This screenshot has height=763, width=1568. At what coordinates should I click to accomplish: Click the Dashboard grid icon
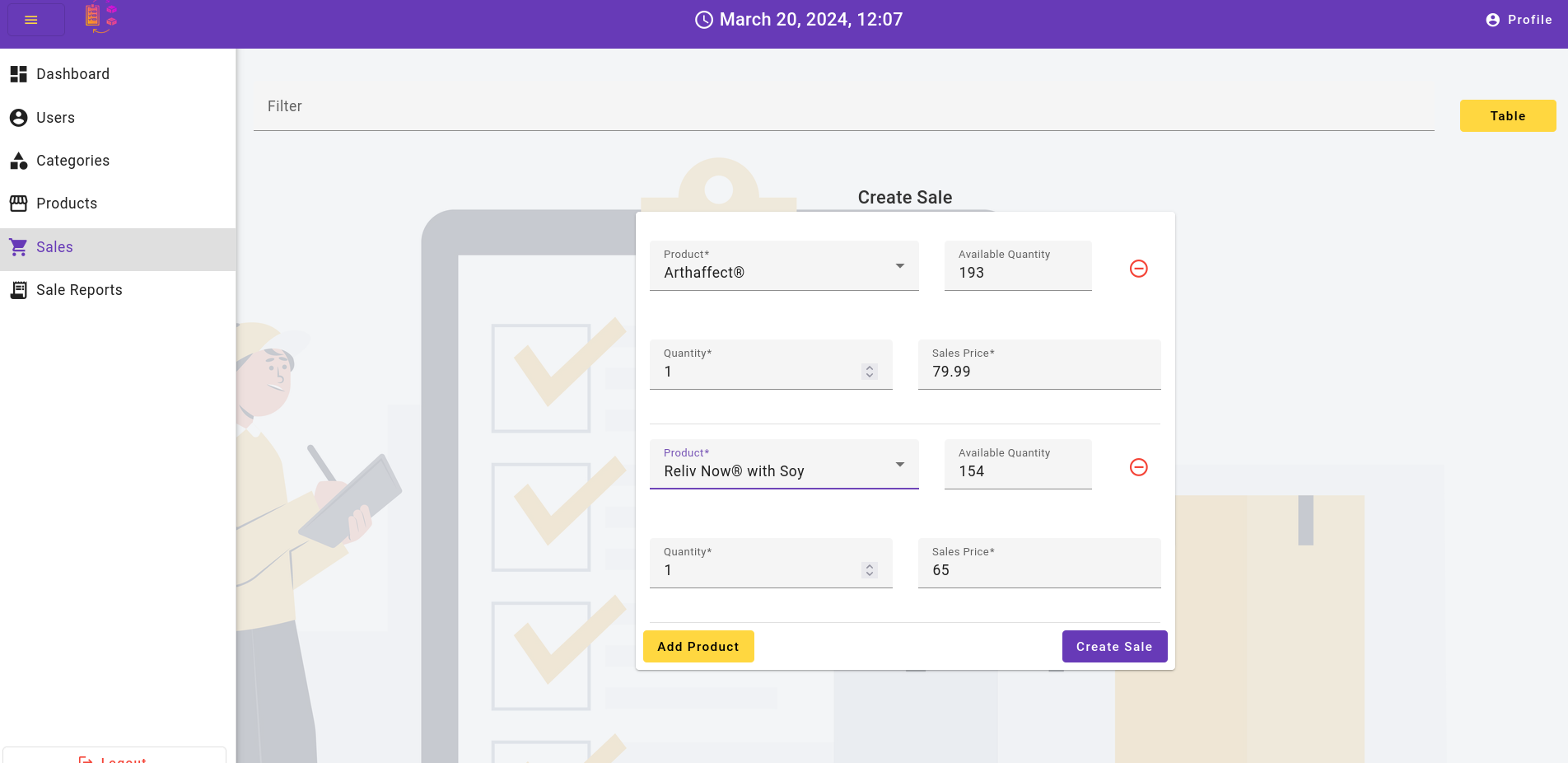click(x=18, y=74)
